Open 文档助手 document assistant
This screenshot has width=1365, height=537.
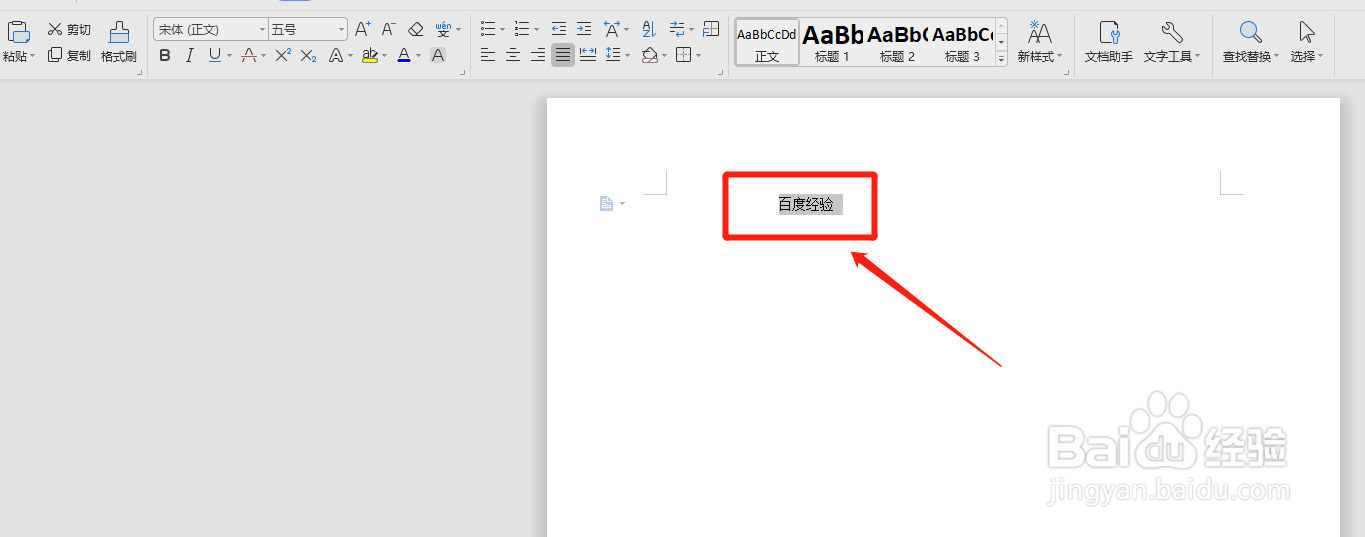[x=1109, y=42]
